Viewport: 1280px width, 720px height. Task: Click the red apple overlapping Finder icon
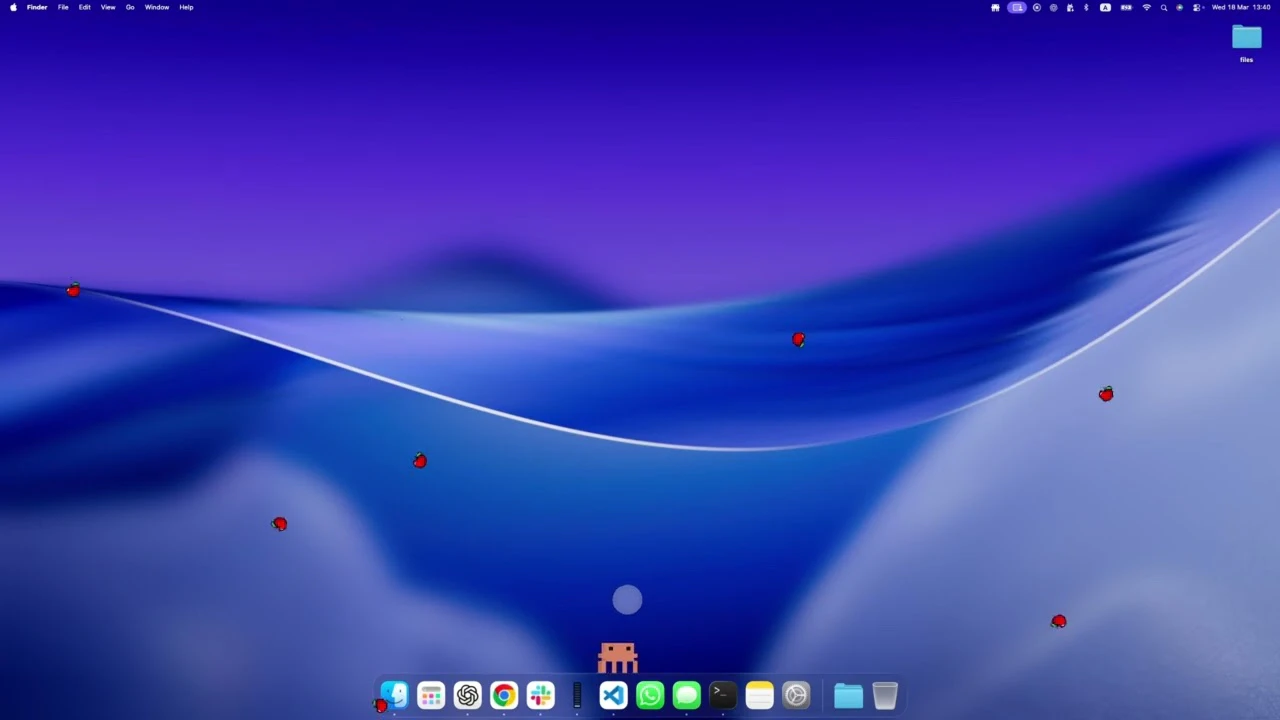[380, 705]
